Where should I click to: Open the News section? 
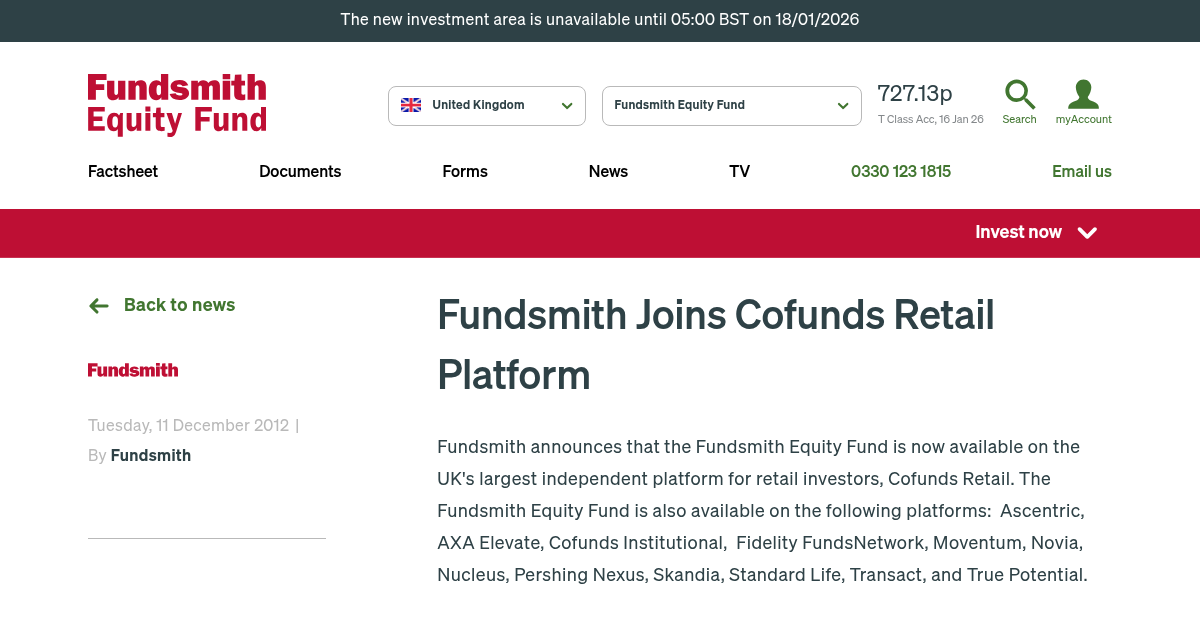click(x=608, y=171)
